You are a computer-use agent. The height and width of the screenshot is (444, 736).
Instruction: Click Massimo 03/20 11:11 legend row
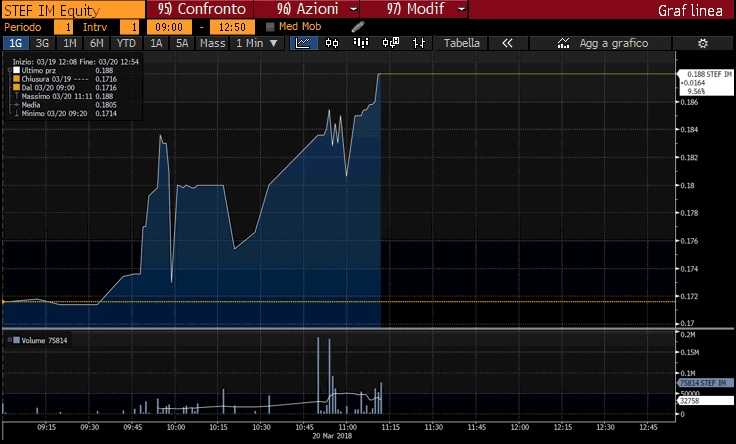coord(65,96)
